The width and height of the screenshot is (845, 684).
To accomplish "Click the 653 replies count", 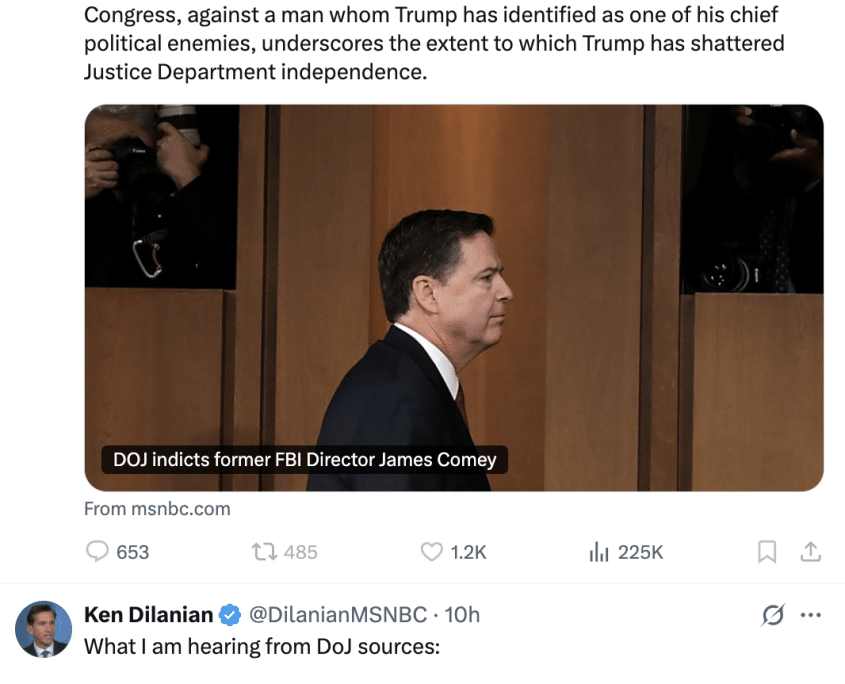I will [x=133, y=552].
